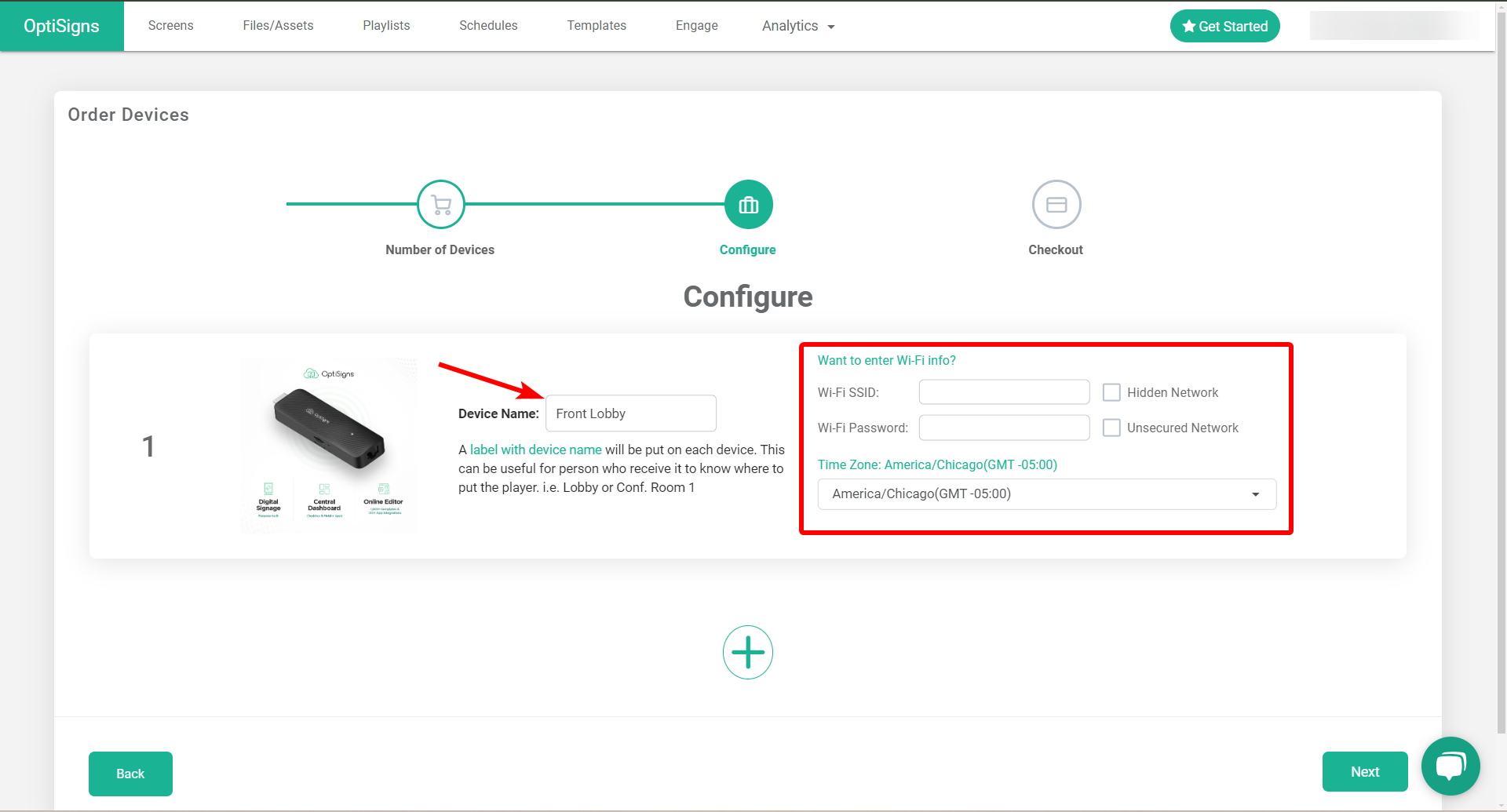Click the 'label with device name' link
This screenshot has width=1507, height=812.
point(536,450)
